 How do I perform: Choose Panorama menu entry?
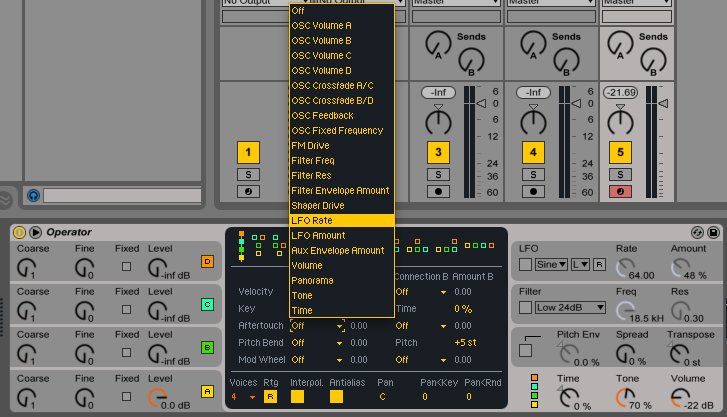(x=342, y=281)
